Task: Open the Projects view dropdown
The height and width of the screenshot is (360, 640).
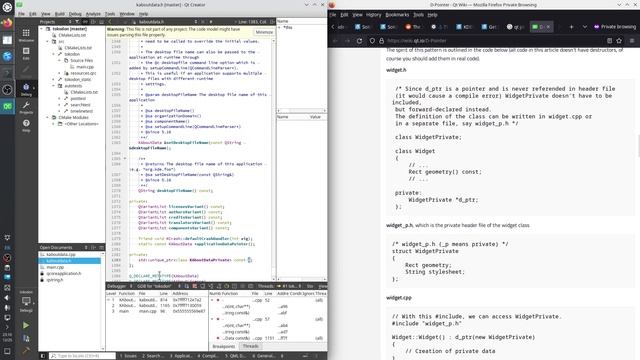Action: click(56, 22)
